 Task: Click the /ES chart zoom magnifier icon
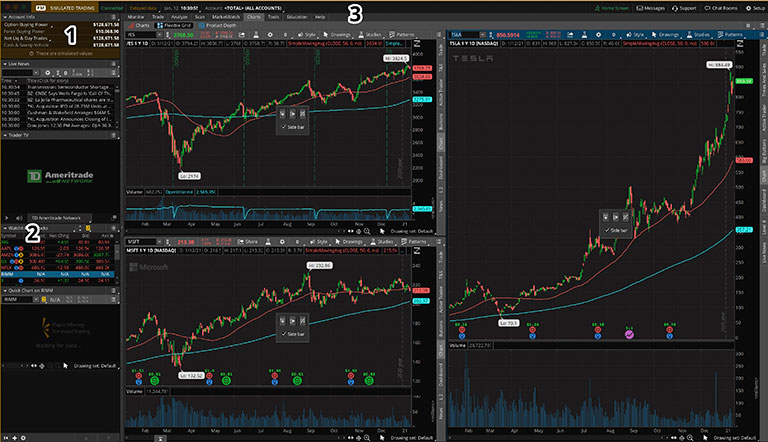tap(367, 231)
